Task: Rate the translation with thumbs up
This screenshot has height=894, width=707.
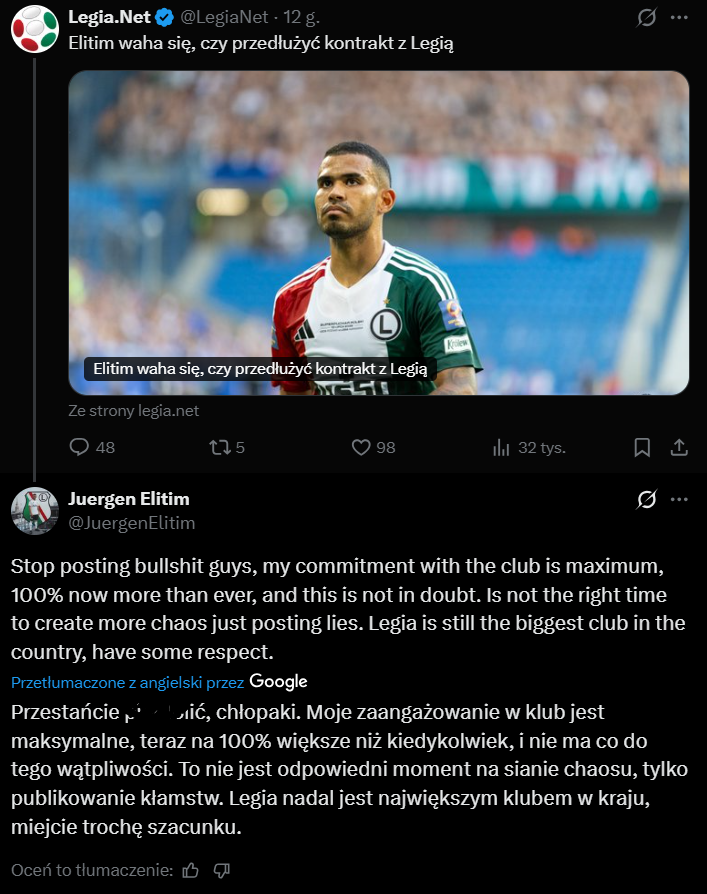Action: click(x=191, y=870)
